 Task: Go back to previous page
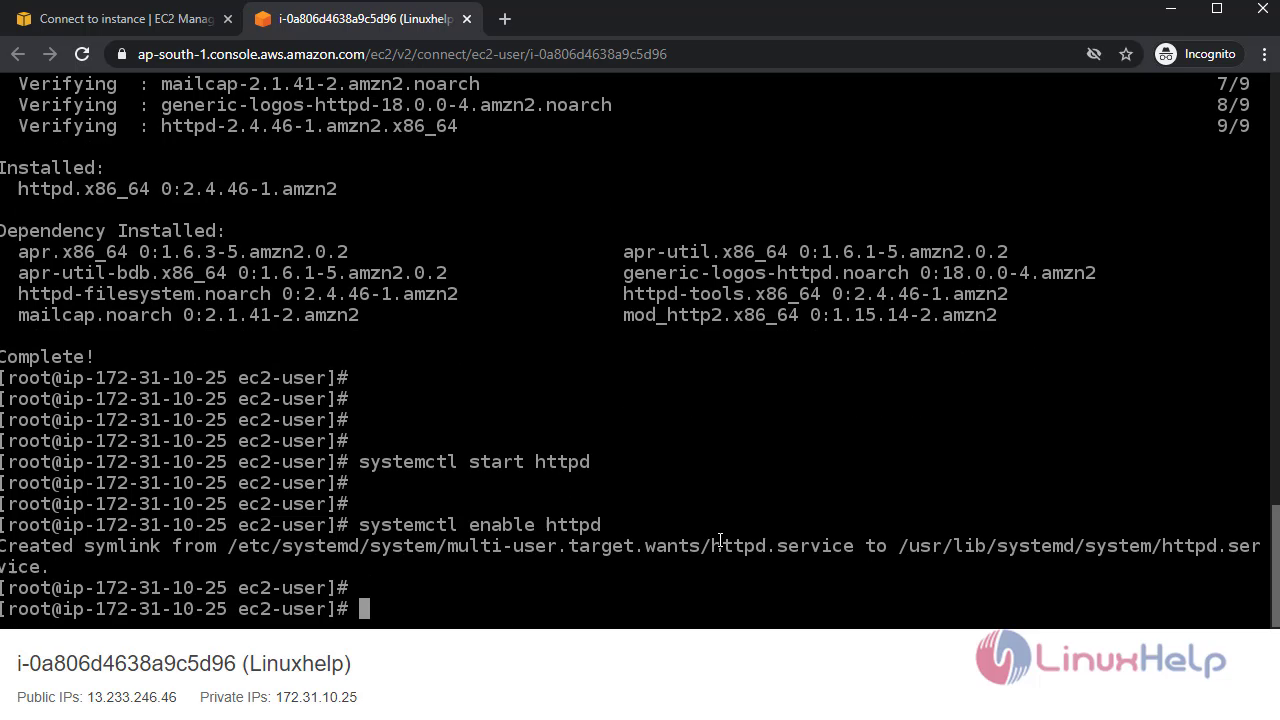point(17,54)
